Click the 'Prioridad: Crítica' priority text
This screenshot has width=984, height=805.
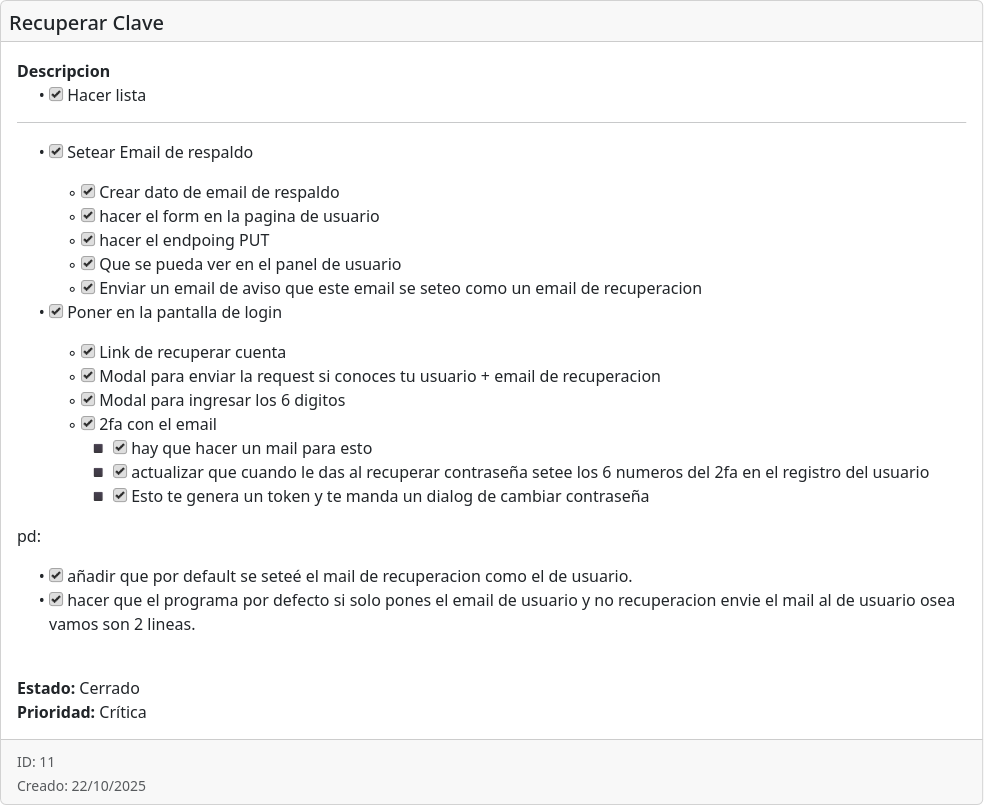click(82, 712)
